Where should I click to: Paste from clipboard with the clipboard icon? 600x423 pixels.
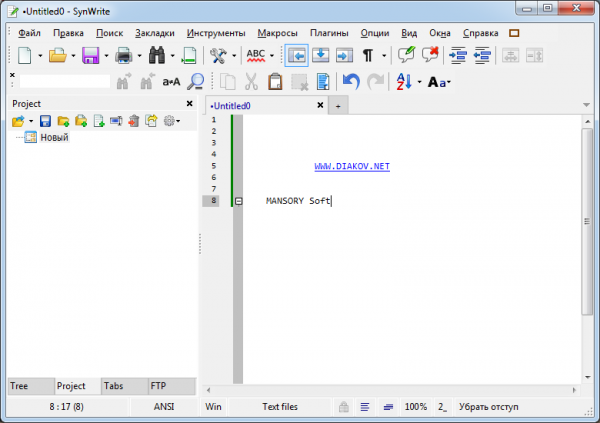pyautogui.click(x=275, y=82)
